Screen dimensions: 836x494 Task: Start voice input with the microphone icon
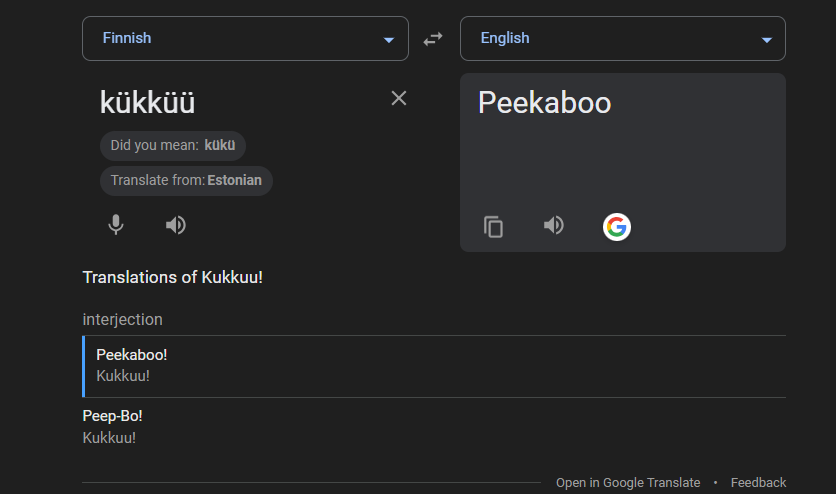[x=116, y=225]
